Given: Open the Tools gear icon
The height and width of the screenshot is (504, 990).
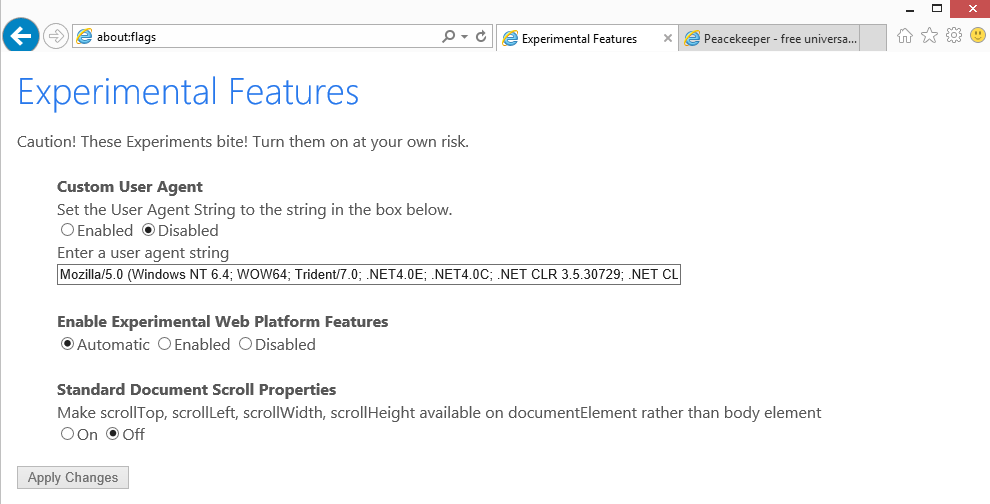Looking at the screenshot, I should pyautogui.click(x=954, y=35).
